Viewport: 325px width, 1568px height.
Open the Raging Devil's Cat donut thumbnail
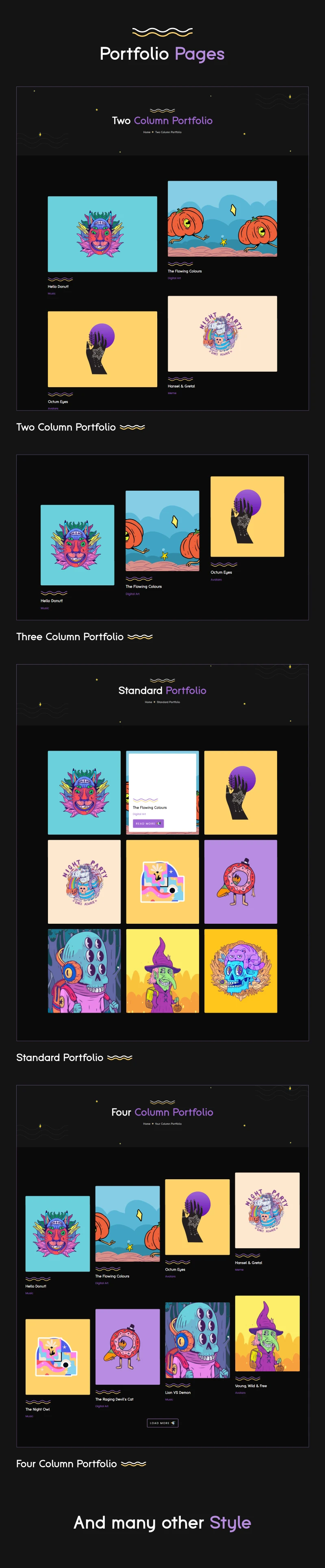tap(128, 1347)
